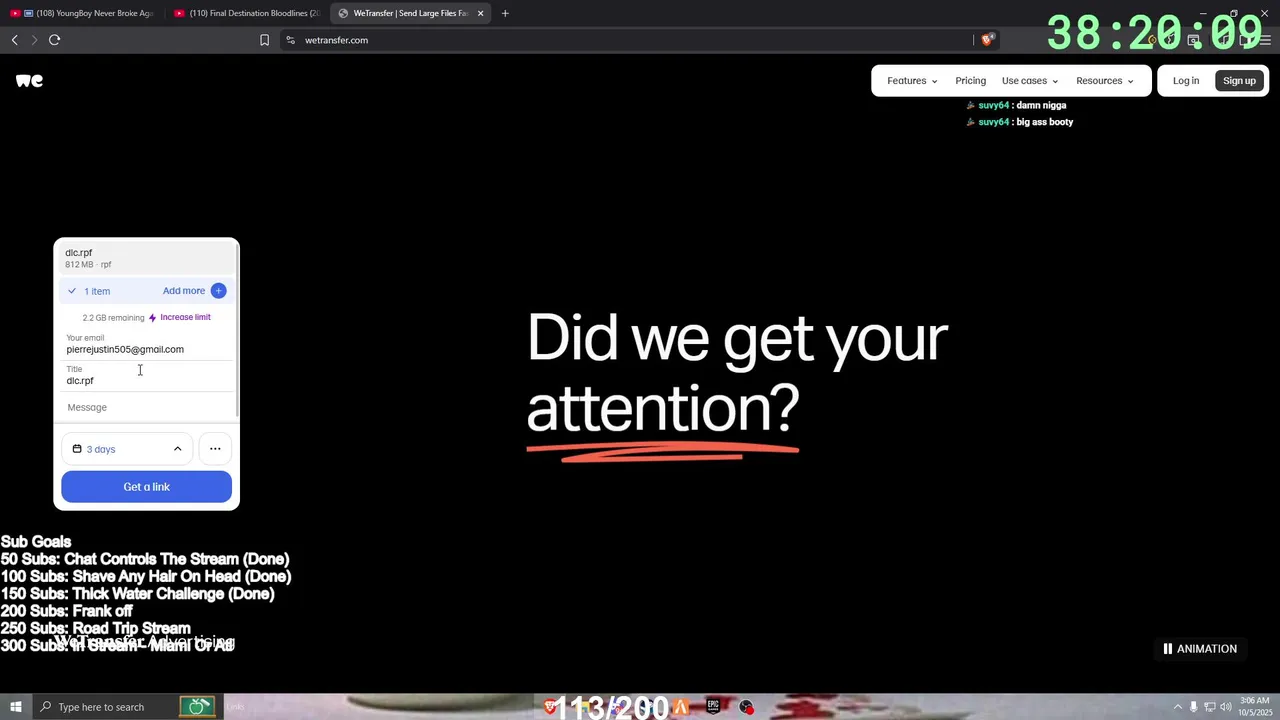Screen dimensions: 1280x720
Task: Click the Increase limit link
Action: point(185,317)
